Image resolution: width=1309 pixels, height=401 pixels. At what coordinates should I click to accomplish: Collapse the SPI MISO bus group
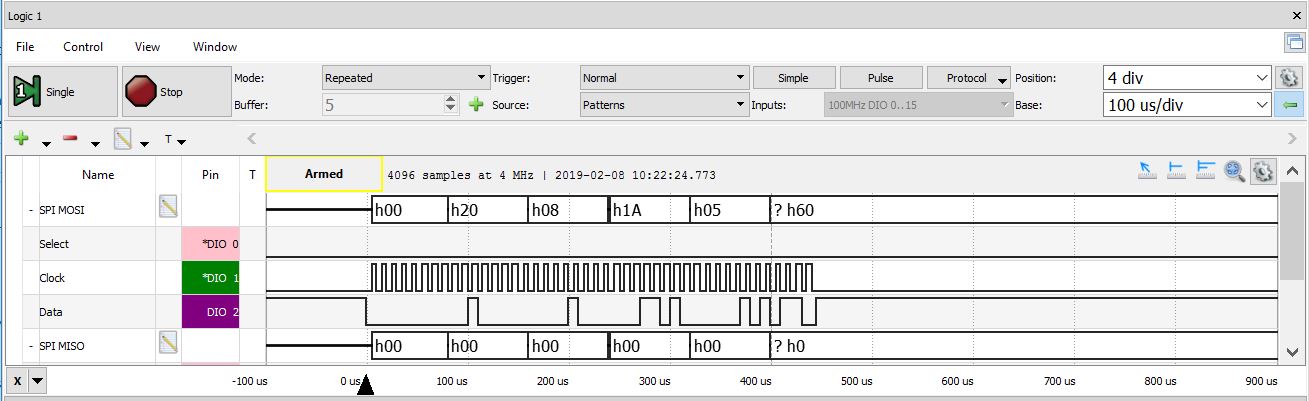point(29,346)
